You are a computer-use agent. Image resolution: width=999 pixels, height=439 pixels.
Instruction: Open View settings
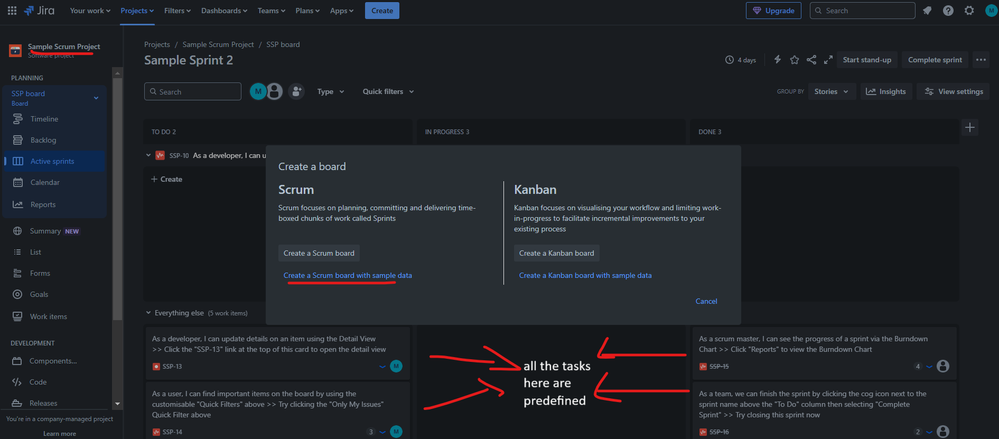[x=953, y=92]
